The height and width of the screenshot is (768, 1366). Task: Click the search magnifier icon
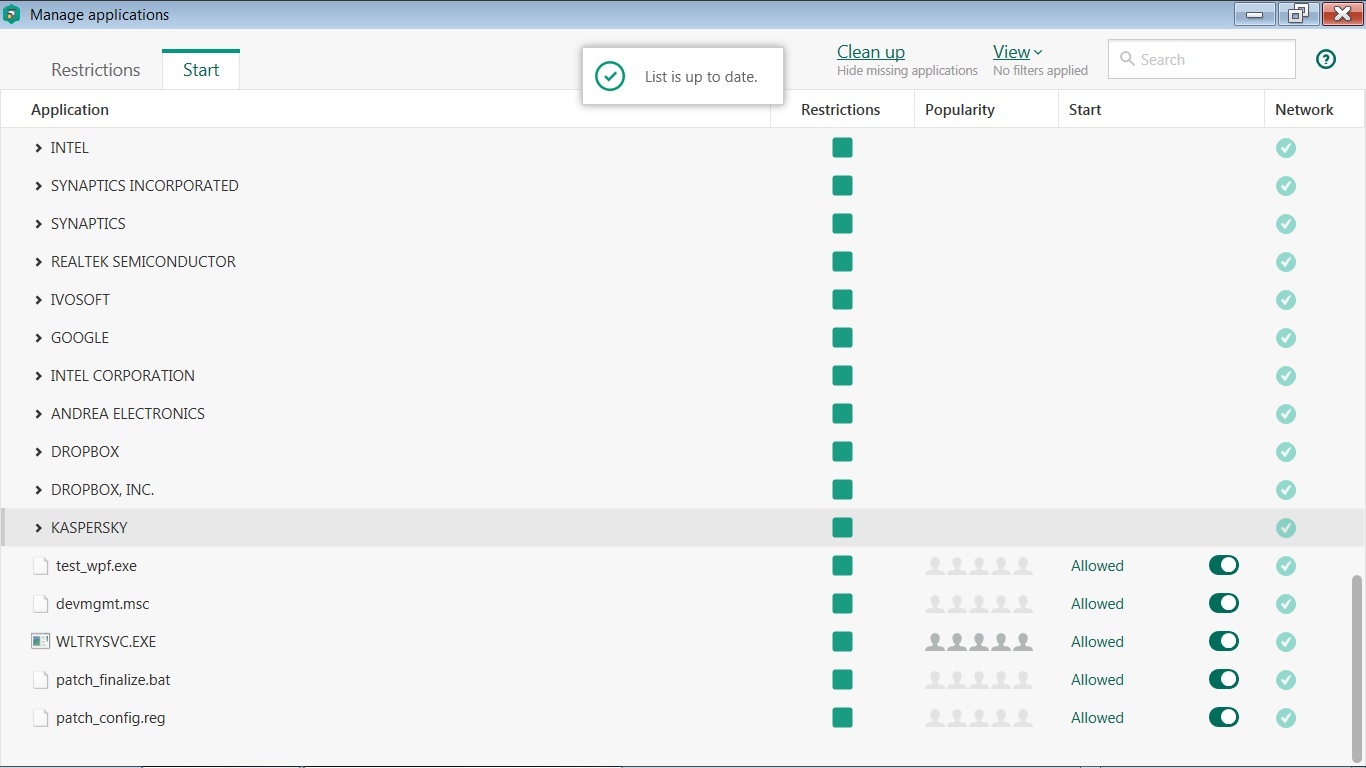[1127, 59]
